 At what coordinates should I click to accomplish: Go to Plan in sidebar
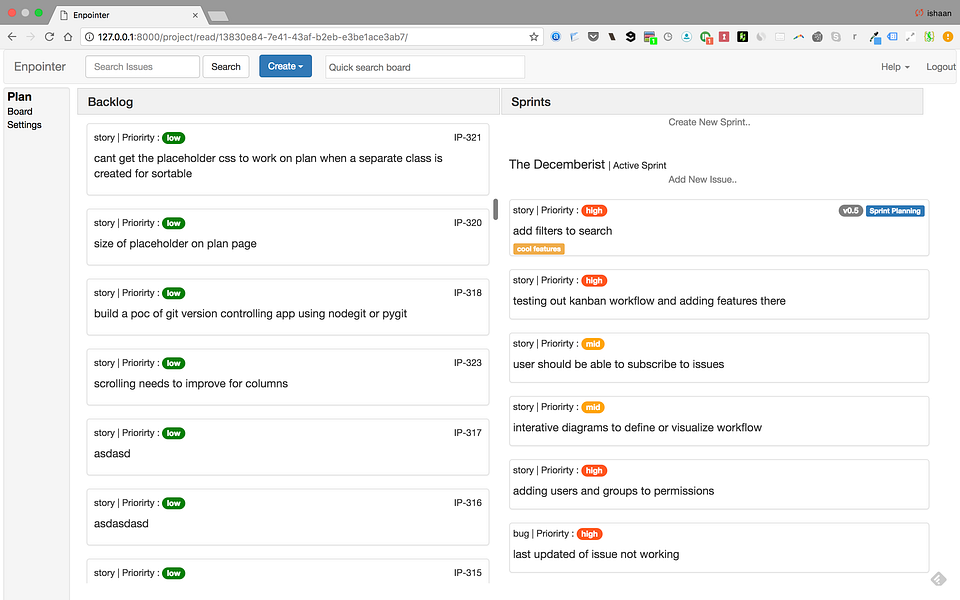point(20,97)
